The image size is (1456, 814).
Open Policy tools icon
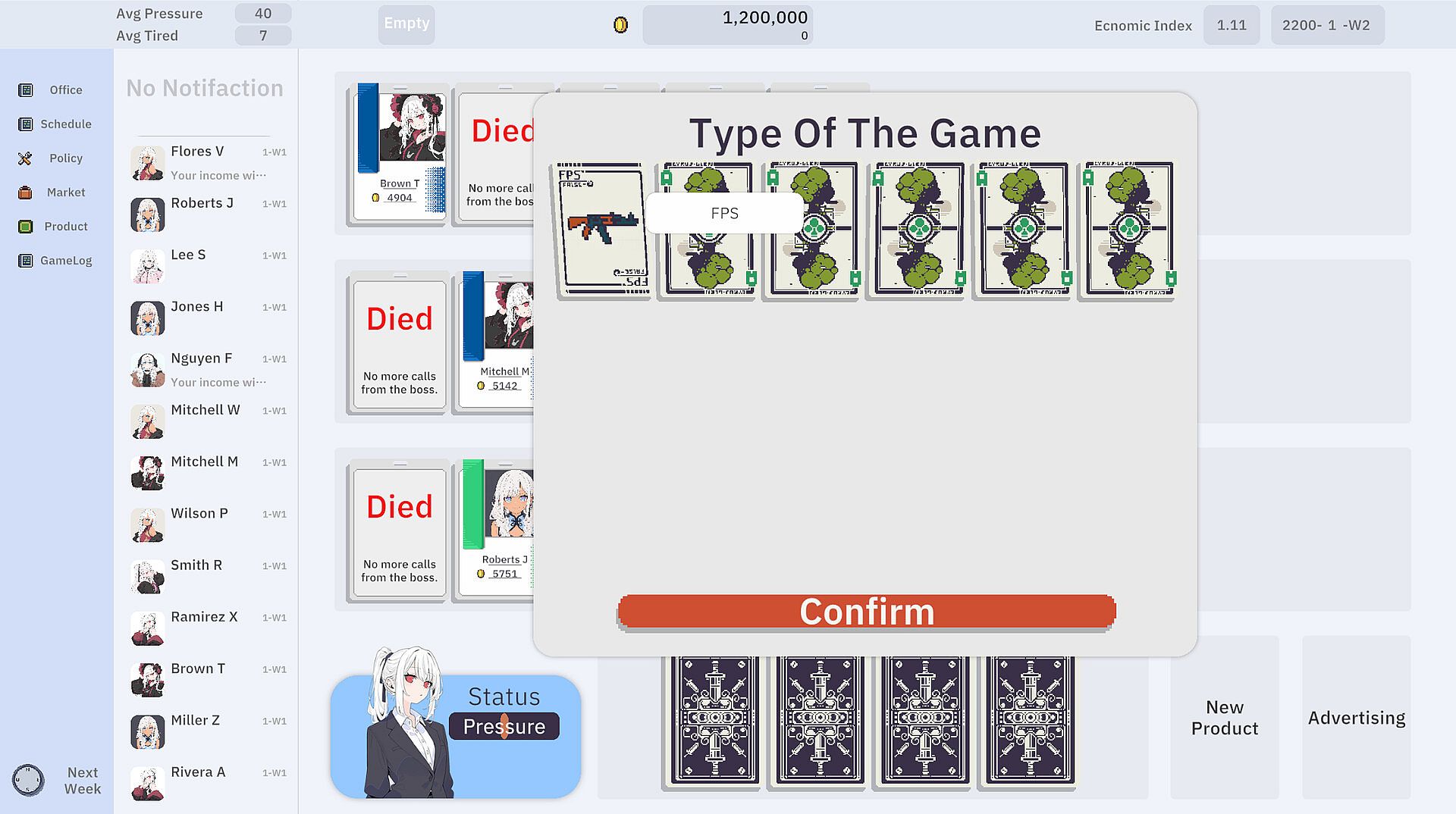click(x=26, y=158)
